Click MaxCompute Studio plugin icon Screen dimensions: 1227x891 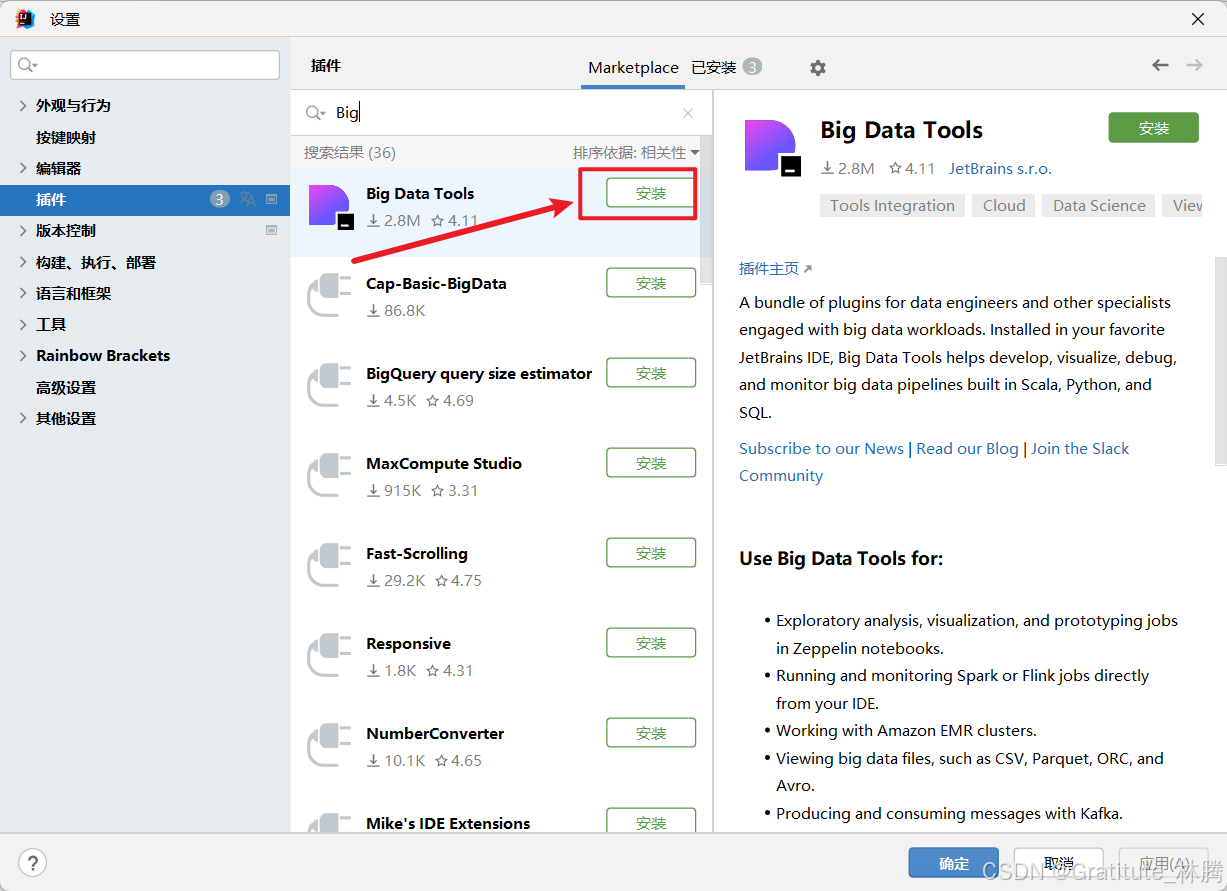[x=330, y=477]
